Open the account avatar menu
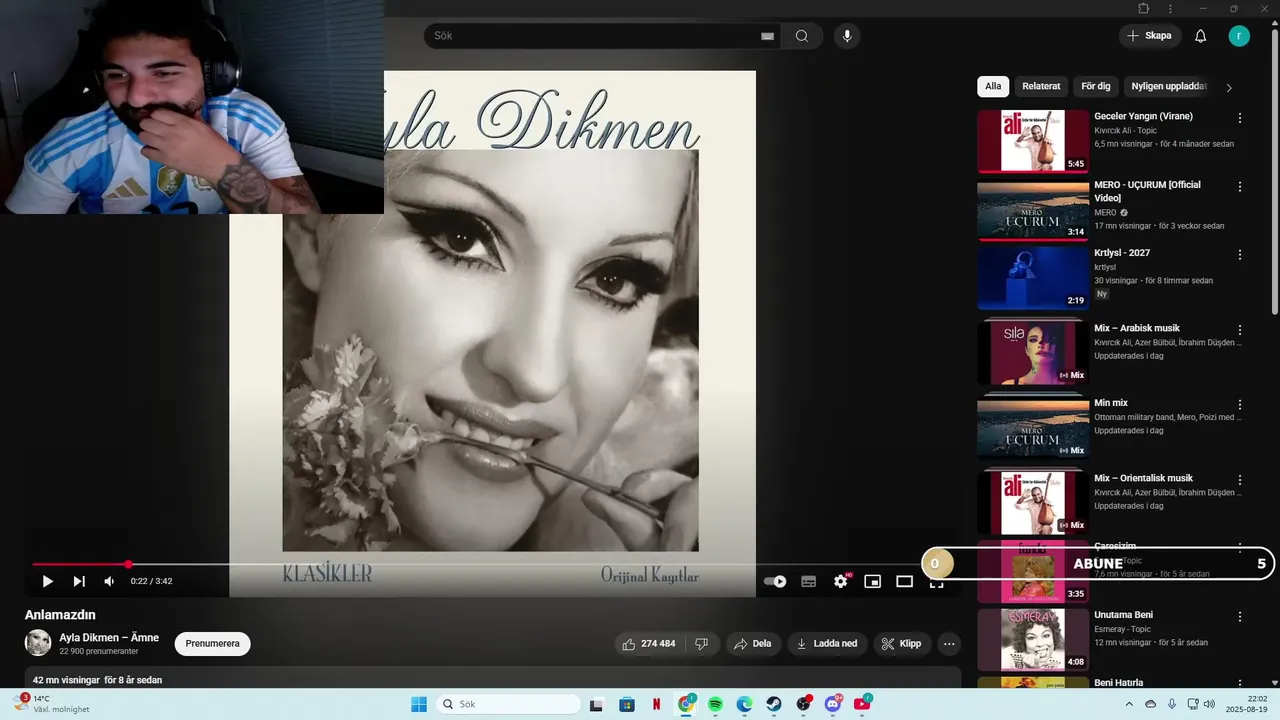The image size is (1280, 720). (1239, 36)
